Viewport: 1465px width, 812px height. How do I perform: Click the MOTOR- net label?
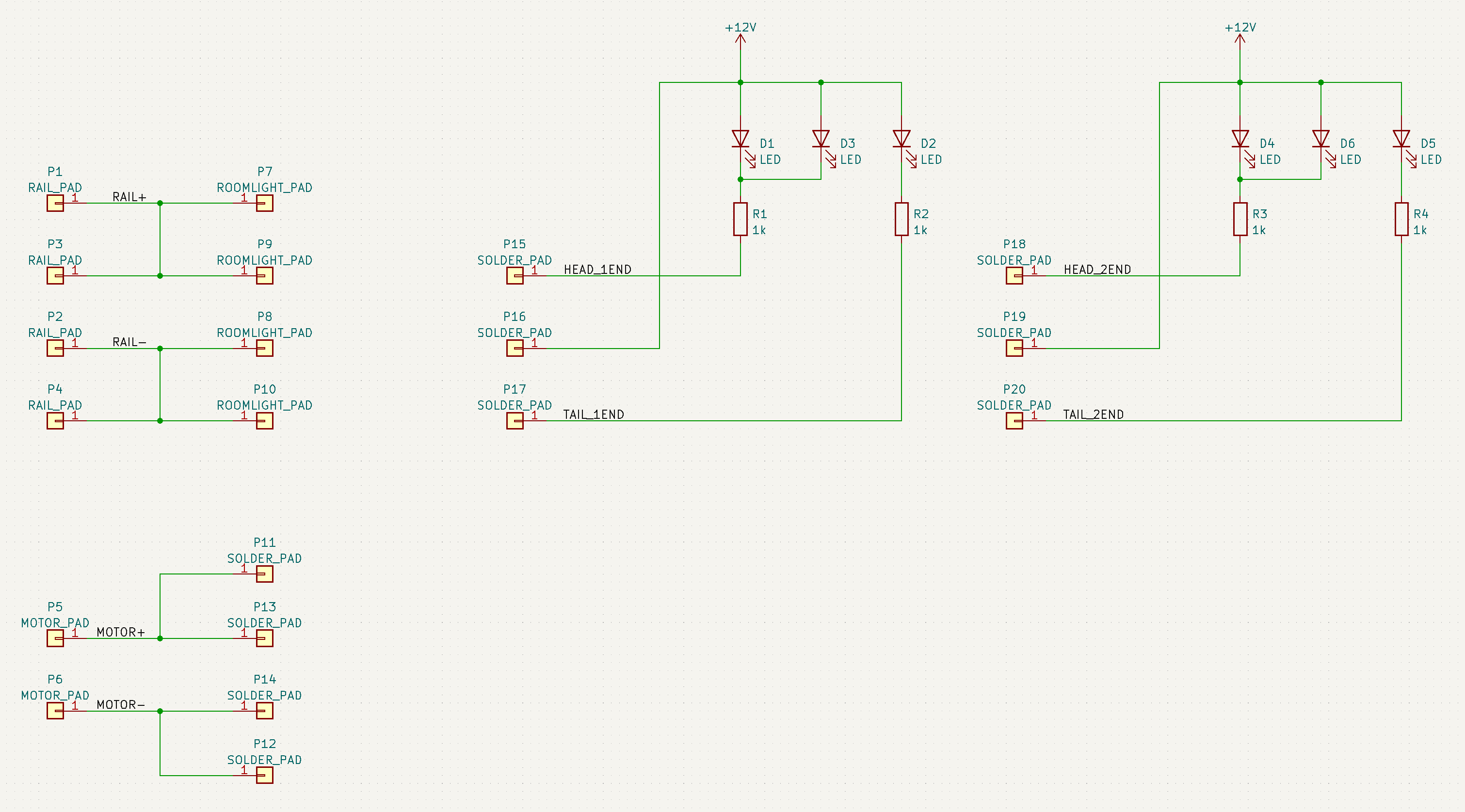pyautogui.click(x=121, y=704)
